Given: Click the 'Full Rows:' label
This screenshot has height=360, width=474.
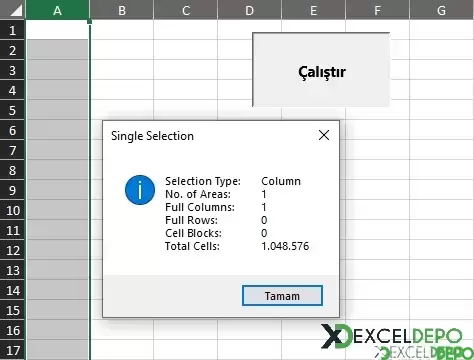Looking at the screenshot, I should pyautogui.click(x=191, y=220).
